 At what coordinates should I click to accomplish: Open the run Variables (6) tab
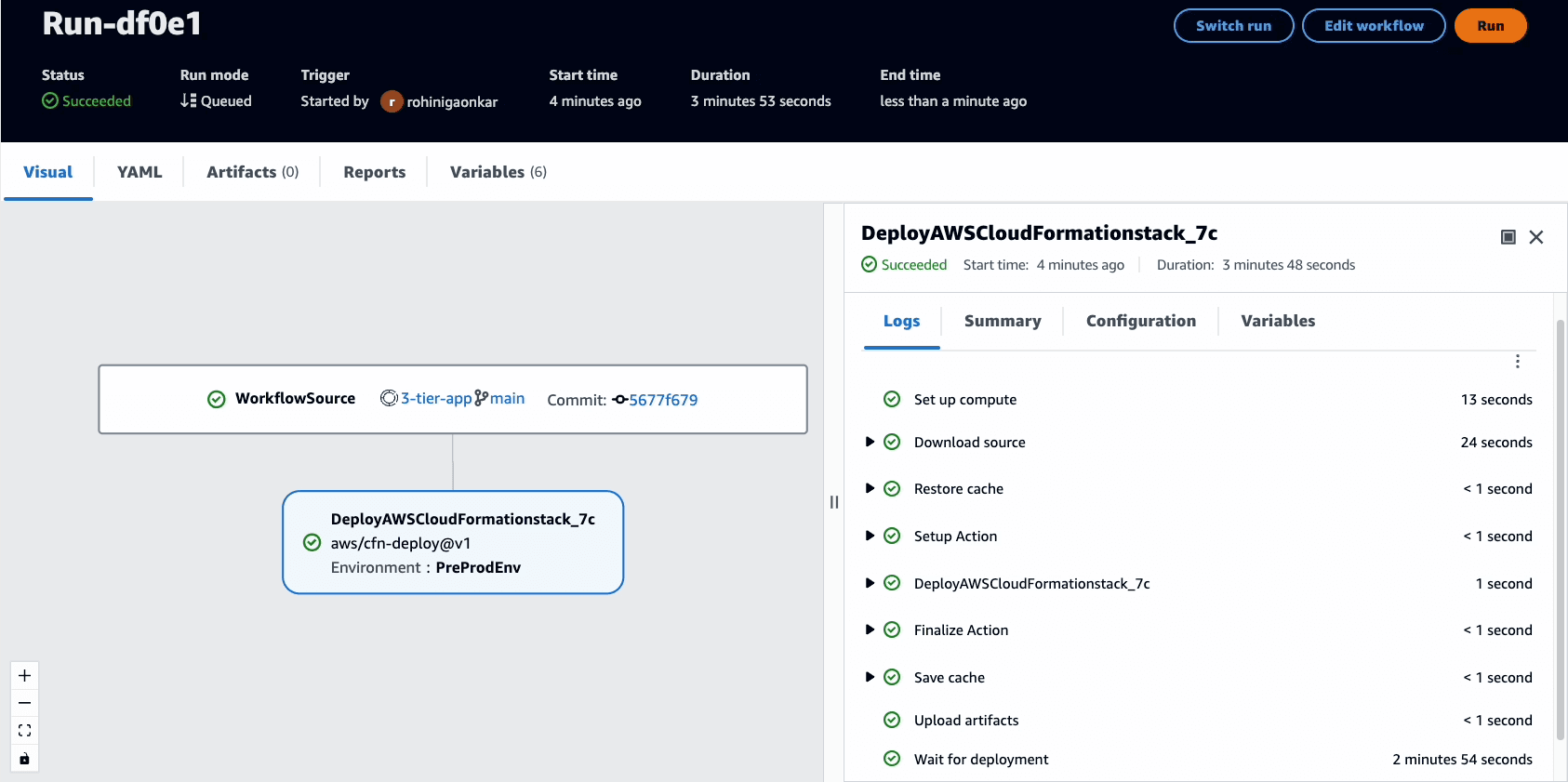(x=498, y=172)
